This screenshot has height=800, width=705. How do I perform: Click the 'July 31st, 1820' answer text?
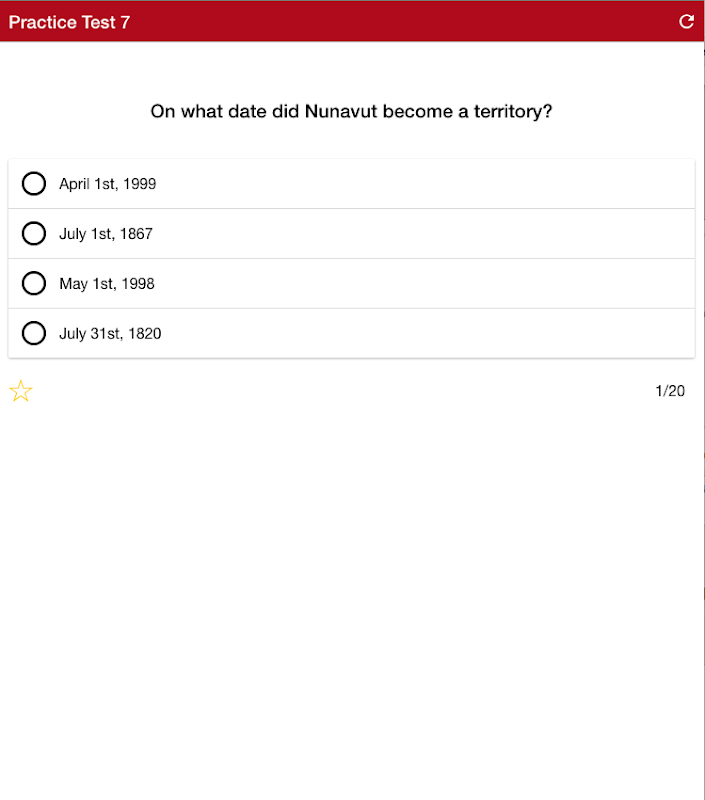tap(110, 334)
